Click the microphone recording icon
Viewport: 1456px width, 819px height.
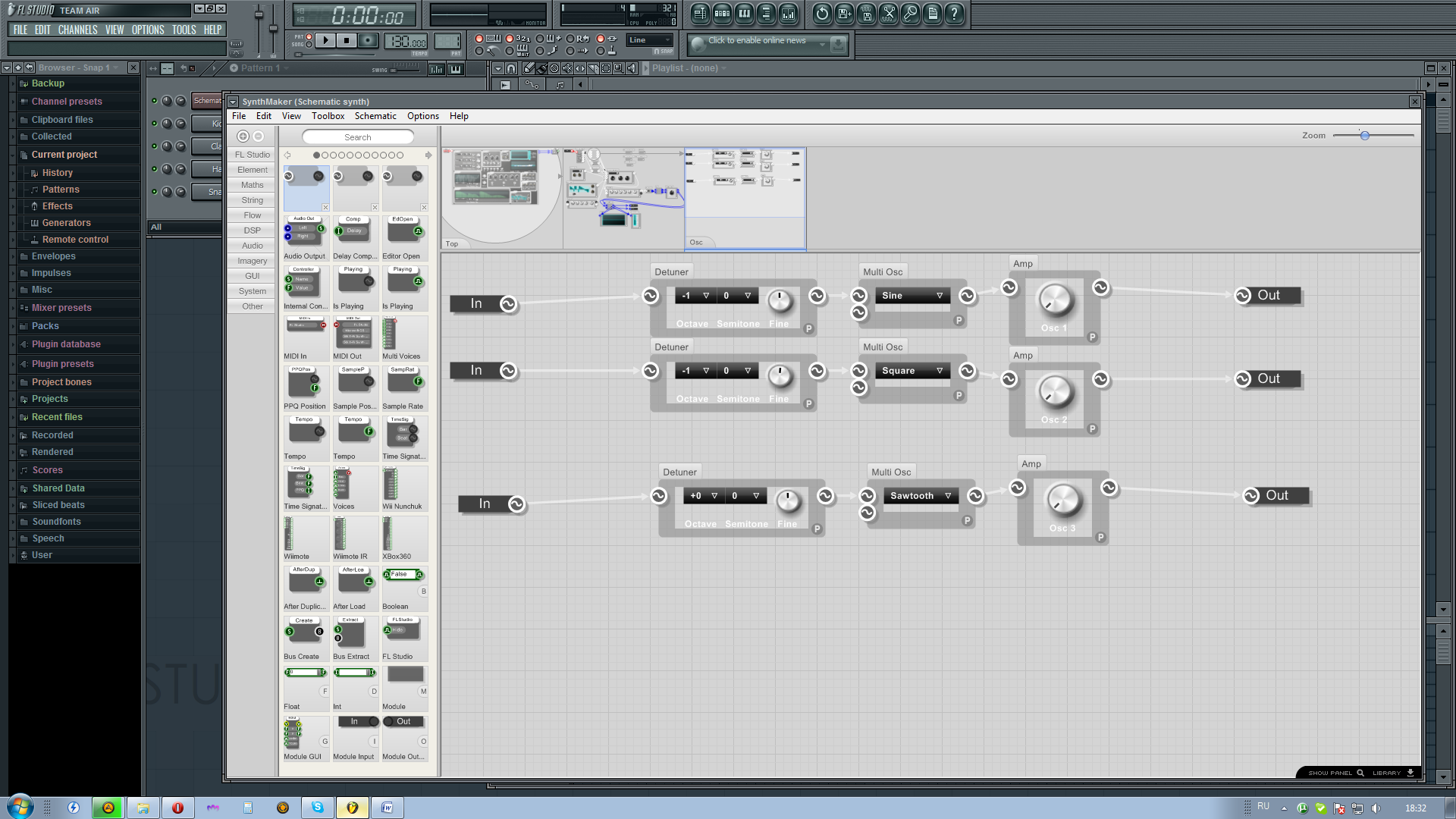910,14
